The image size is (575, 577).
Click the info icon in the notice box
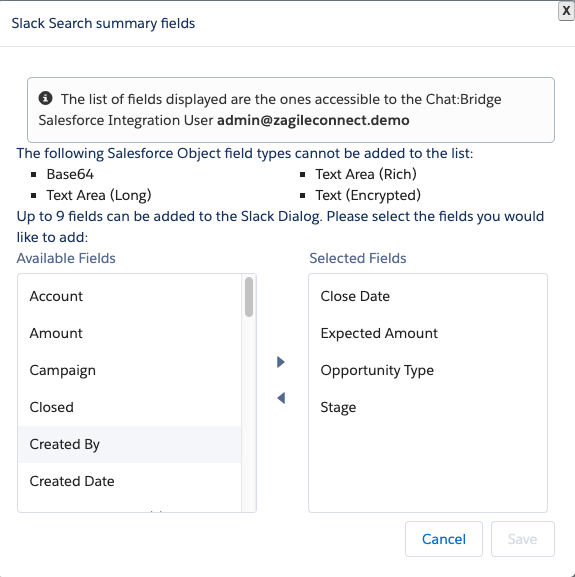coord(45,98)
